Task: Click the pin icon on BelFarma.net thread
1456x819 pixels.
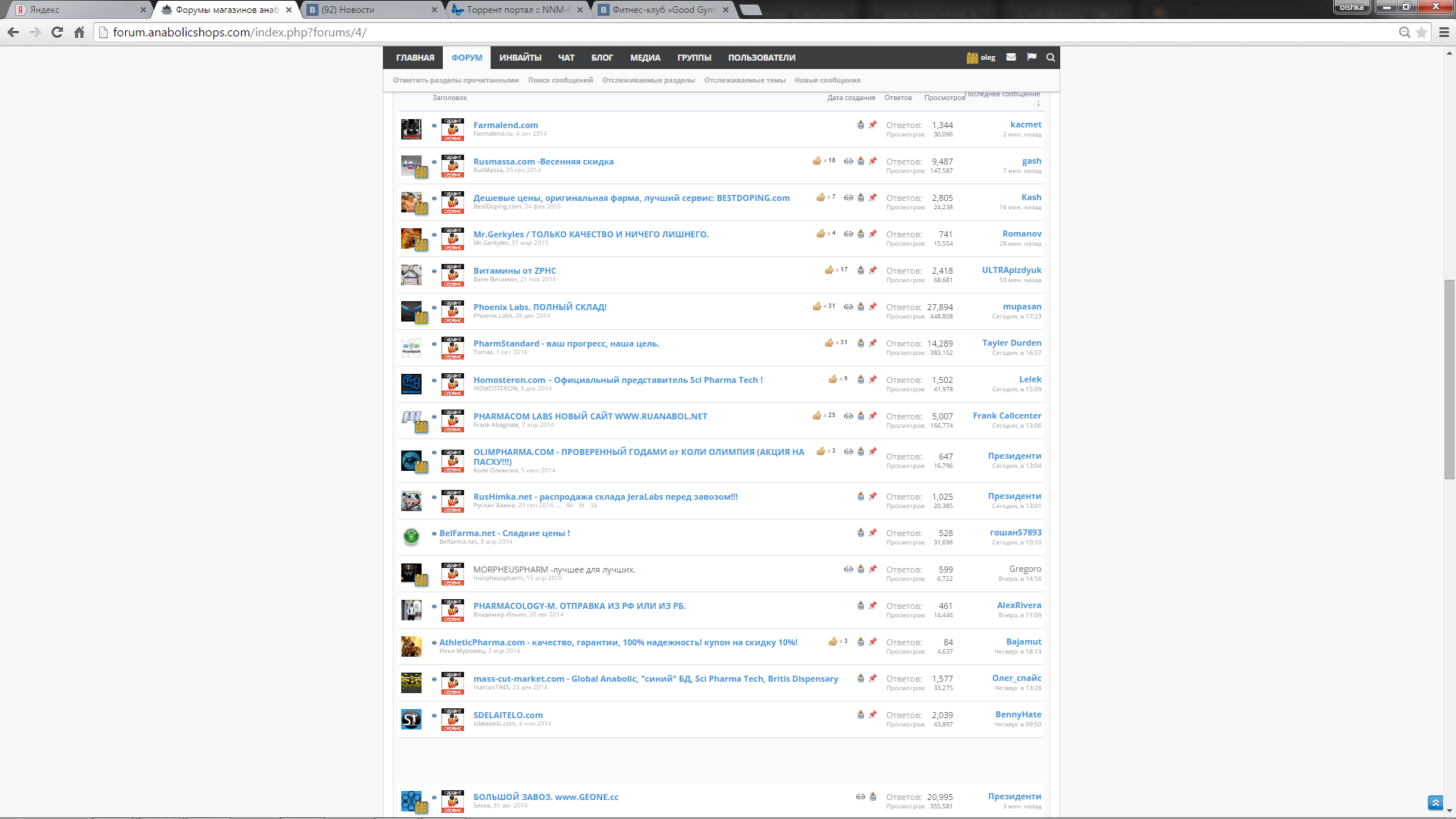Action: (x=873, y=532)
